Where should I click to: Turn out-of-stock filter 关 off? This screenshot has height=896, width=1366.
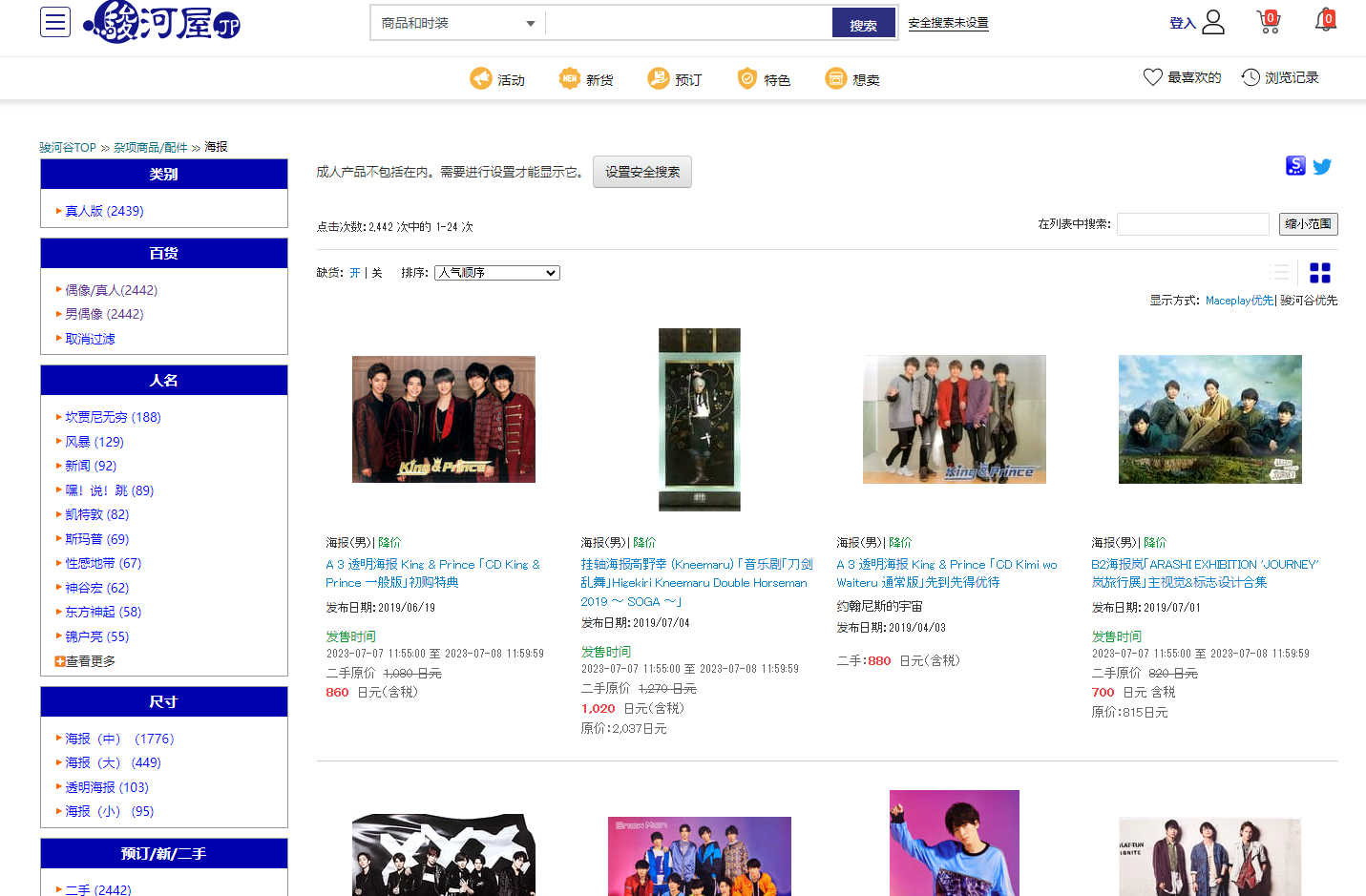pyautogui.click(x=377, y=273)
